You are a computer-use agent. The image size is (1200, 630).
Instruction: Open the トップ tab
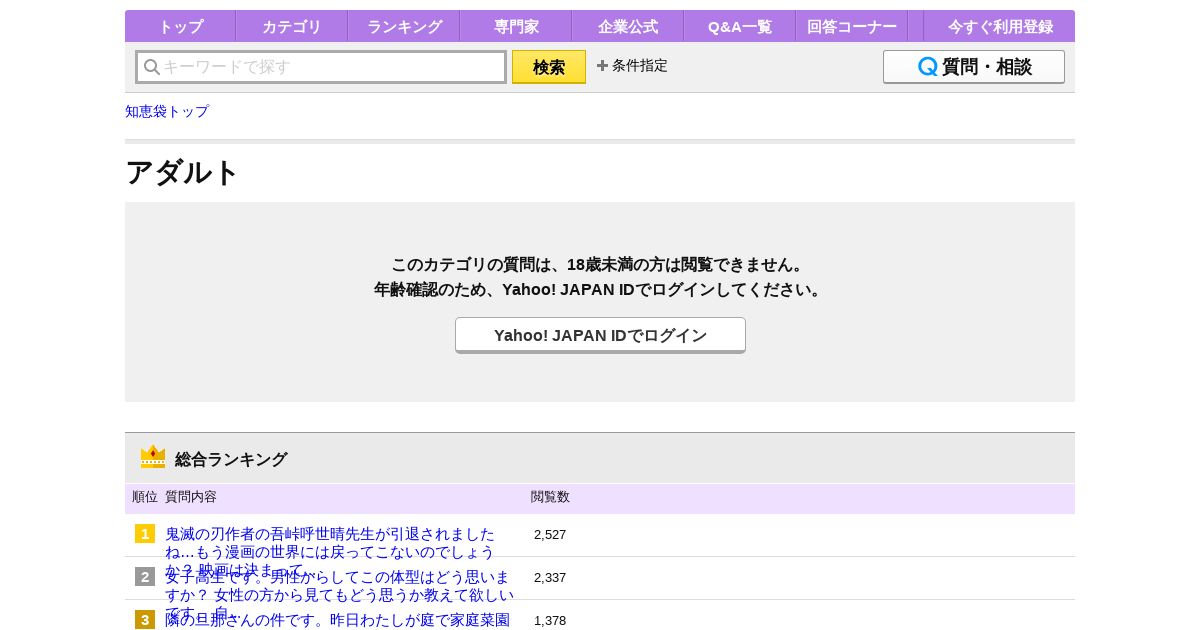[x=180, y=27]
